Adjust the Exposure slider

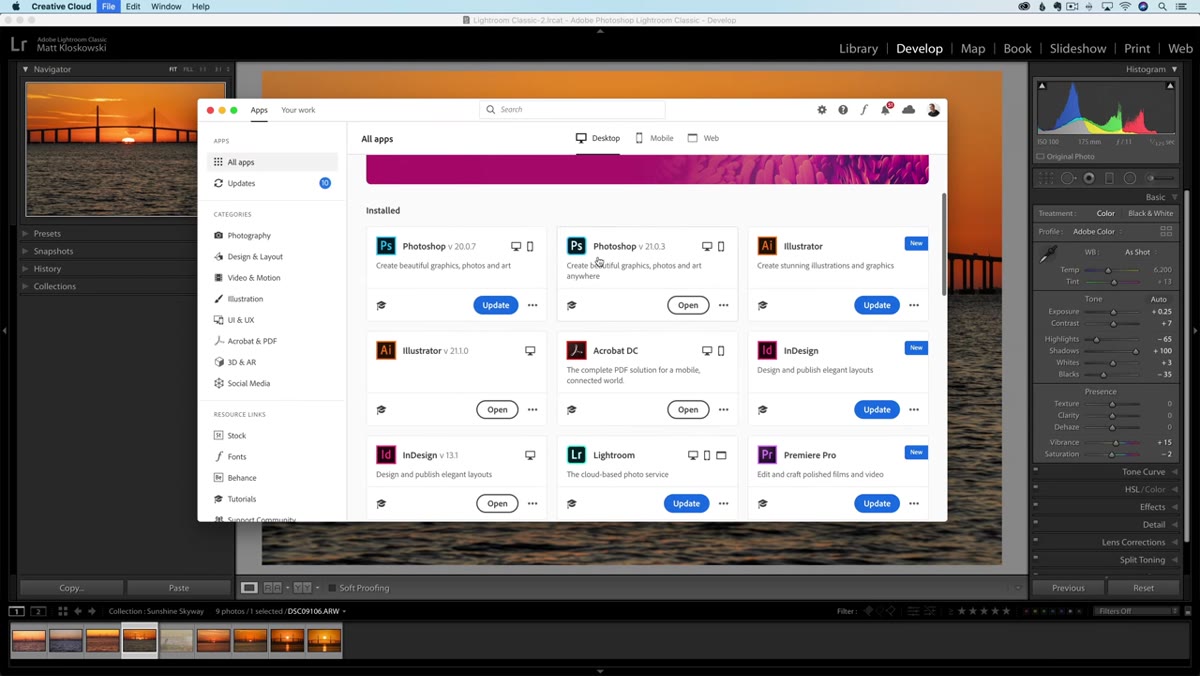[x=1114, y=311]
